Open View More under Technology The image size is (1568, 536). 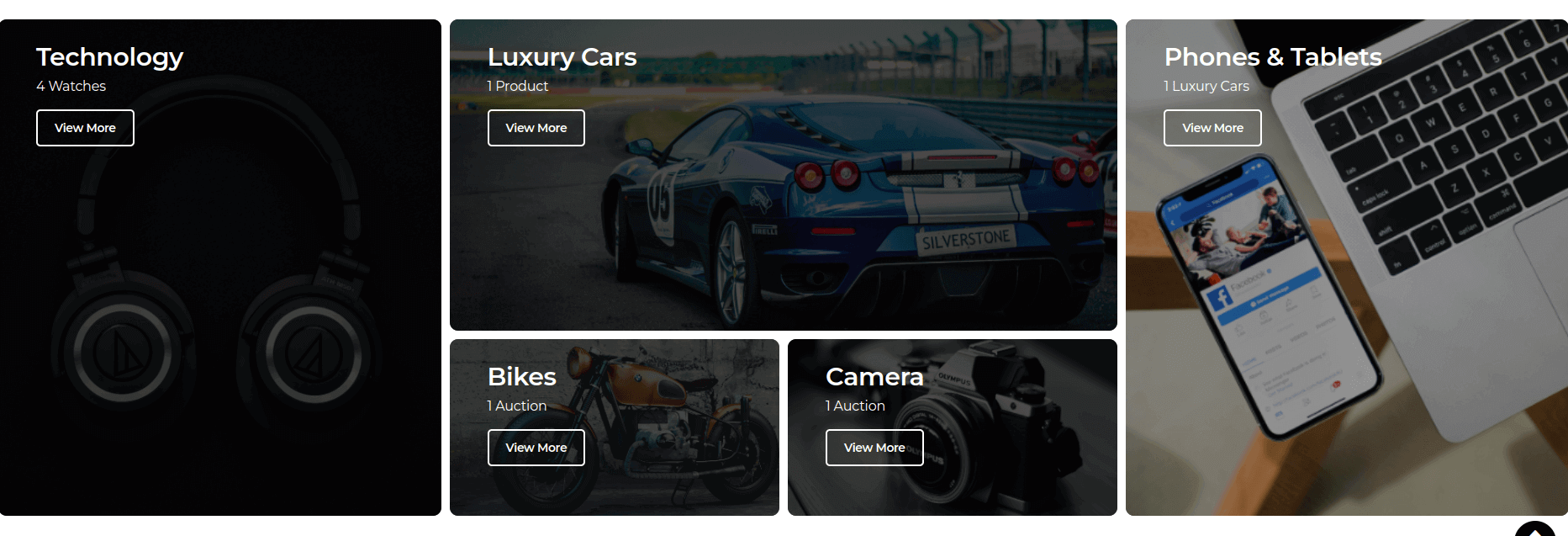pos(85,128)
